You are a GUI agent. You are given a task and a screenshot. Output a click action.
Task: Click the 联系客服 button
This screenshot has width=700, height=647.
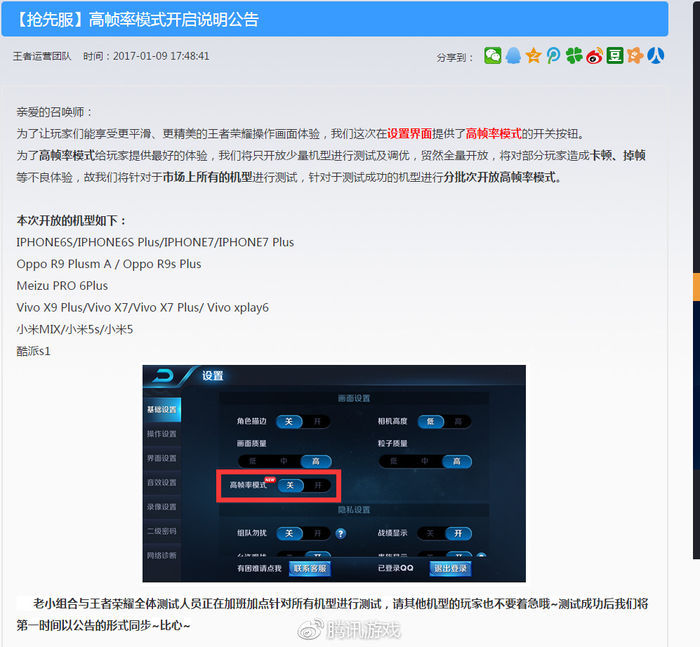[x=310, y=568]
